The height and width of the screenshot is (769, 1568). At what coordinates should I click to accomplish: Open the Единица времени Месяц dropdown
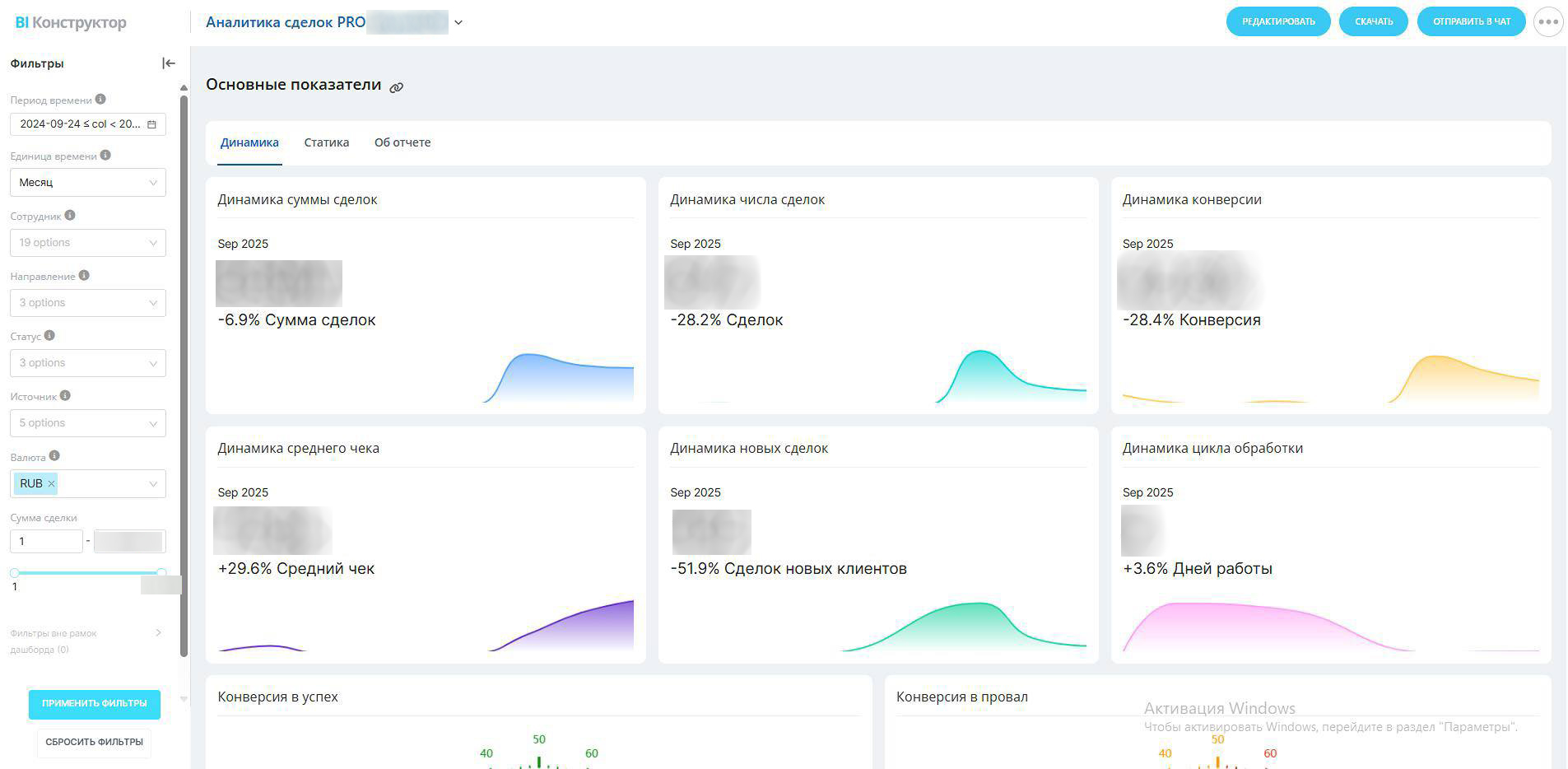88,183
